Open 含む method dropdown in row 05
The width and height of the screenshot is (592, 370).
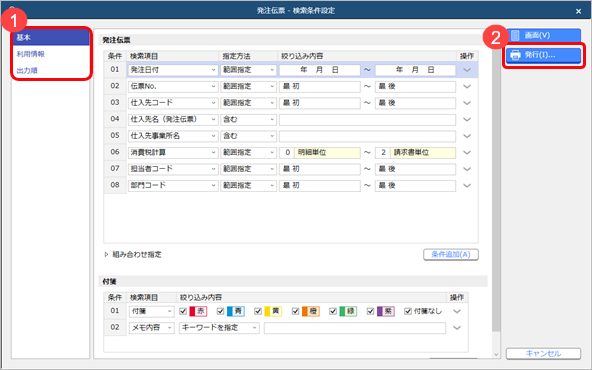point(248,136)
